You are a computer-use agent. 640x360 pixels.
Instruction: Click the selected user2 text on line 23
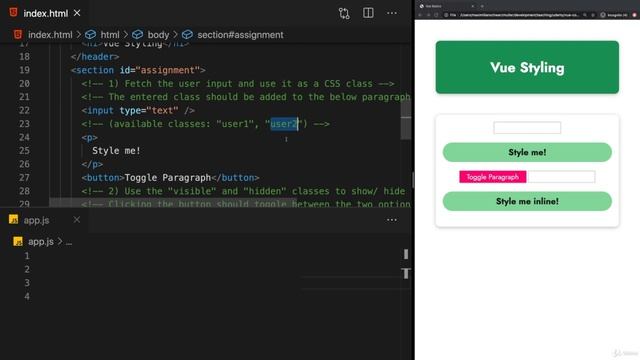pos(284,124)
